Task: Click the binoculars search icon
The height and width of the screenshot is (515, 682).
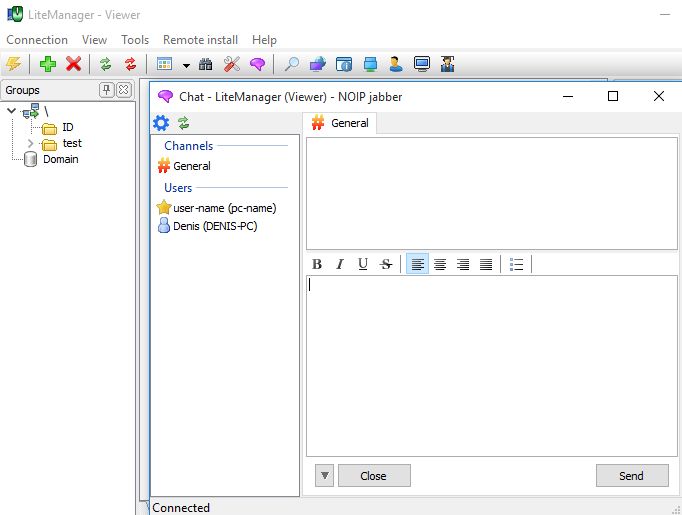Action: tap(206, 64)
